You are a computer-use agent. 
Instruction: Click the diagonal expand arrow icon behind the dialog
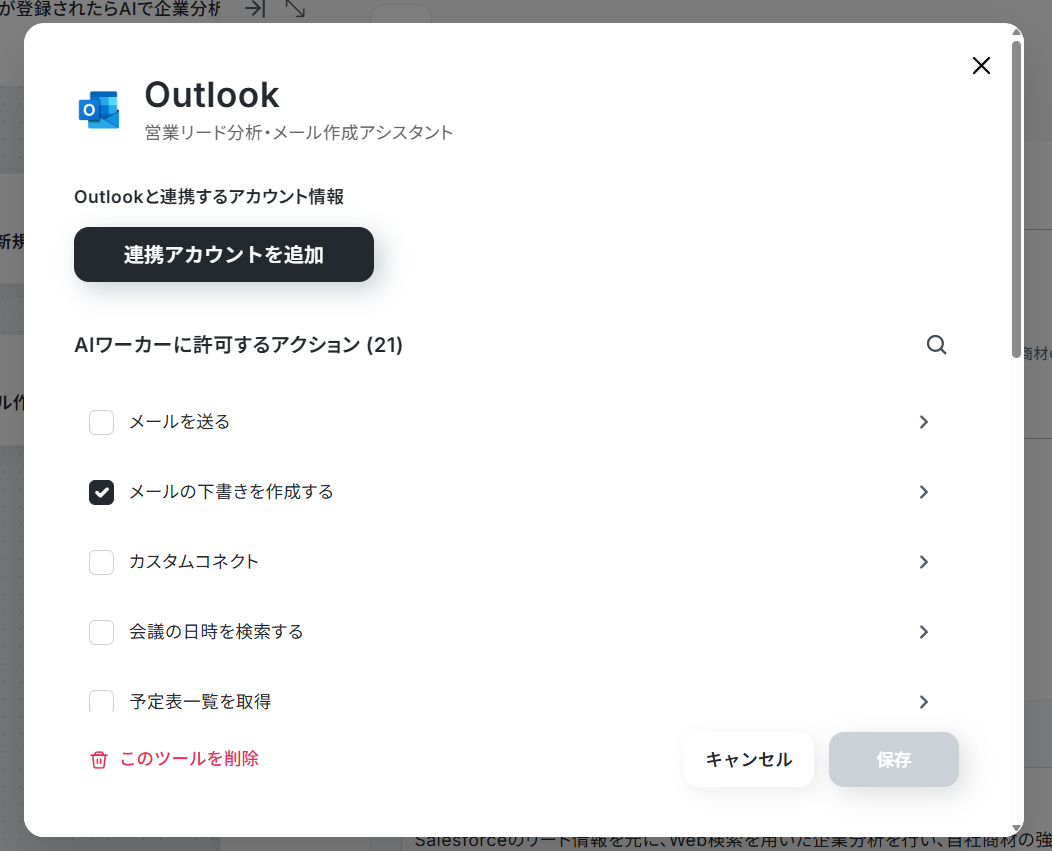pyautogui.click(x=295, y=9)
